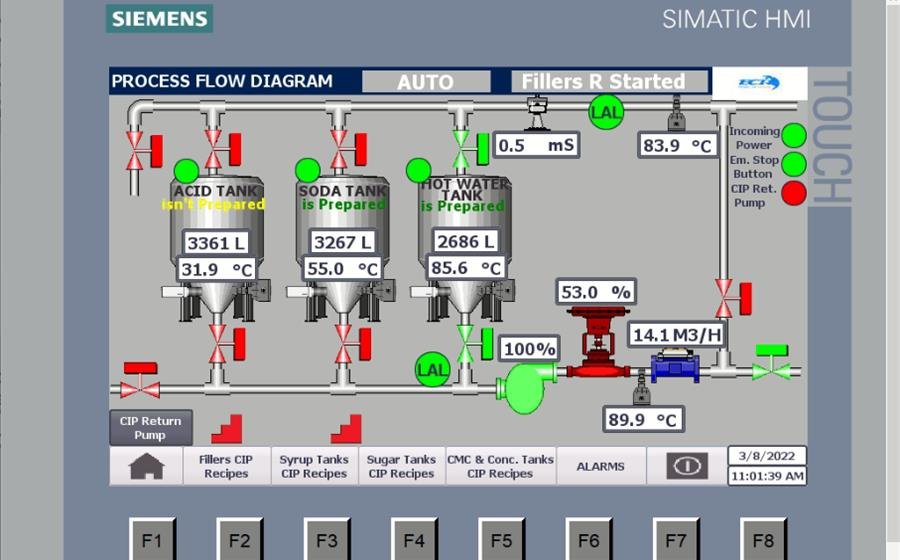
Task: Select the 89.9 °C supply temperature value
Action: [643, 419]
